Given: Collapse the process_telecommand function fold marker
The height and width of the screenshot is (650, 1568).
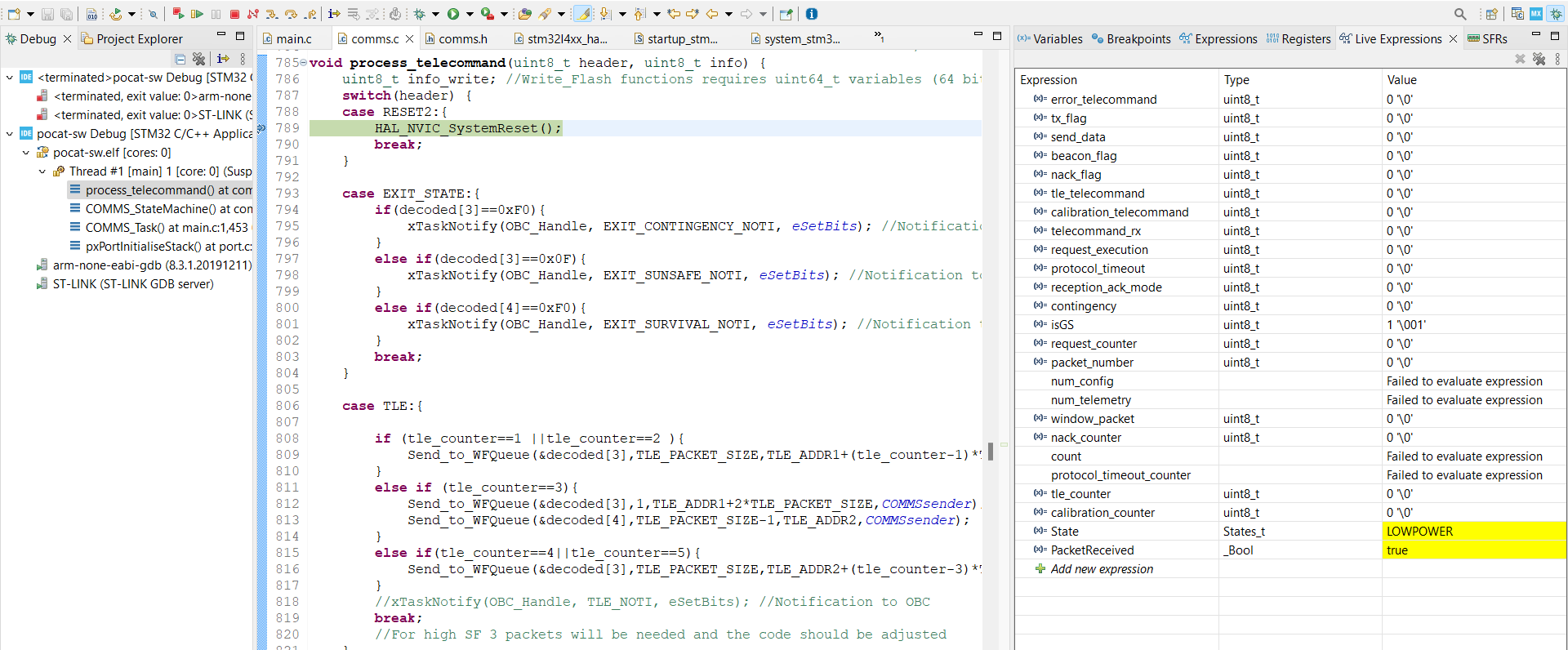Looking at the screenshot, I should pyautogui.click(x=304, y=63).
